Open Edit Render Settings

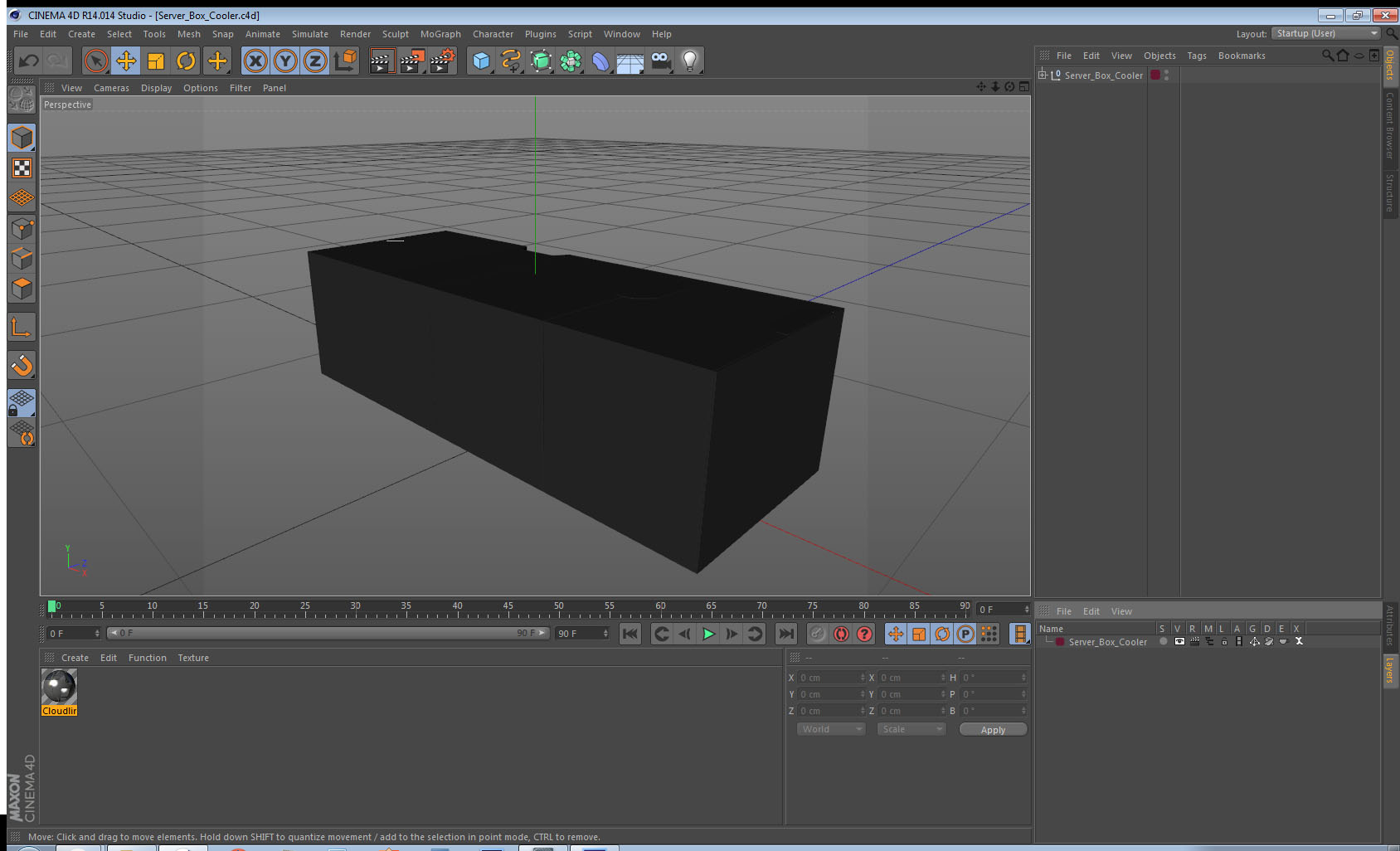click(442, 61)
